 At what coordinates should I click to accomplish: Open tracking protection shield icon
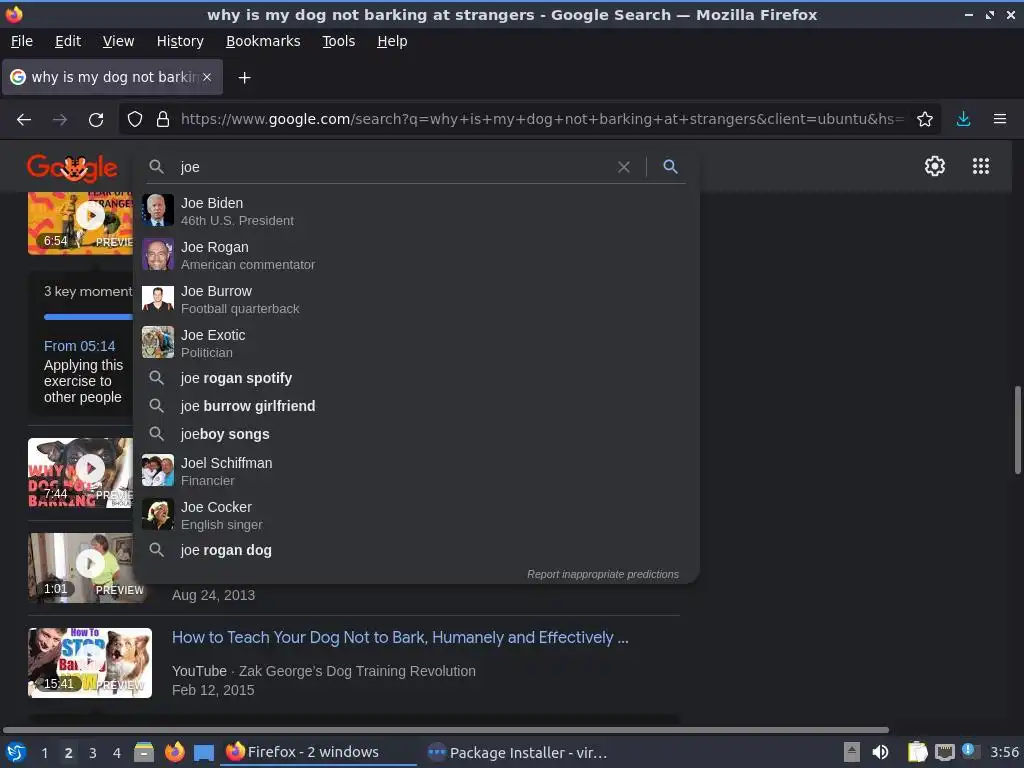point(135,120)
